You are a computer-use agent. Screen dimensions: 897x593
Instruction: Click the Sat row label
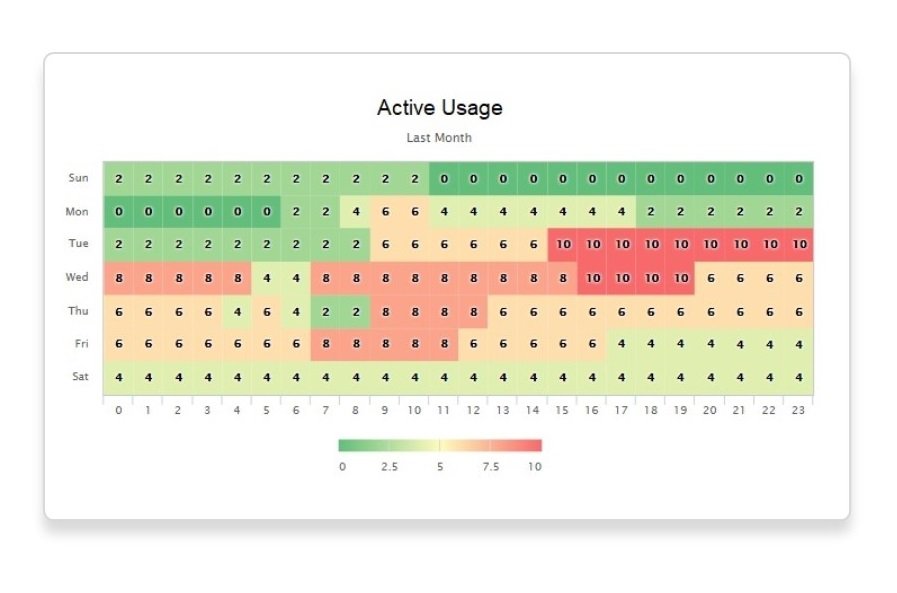(79, 376)
